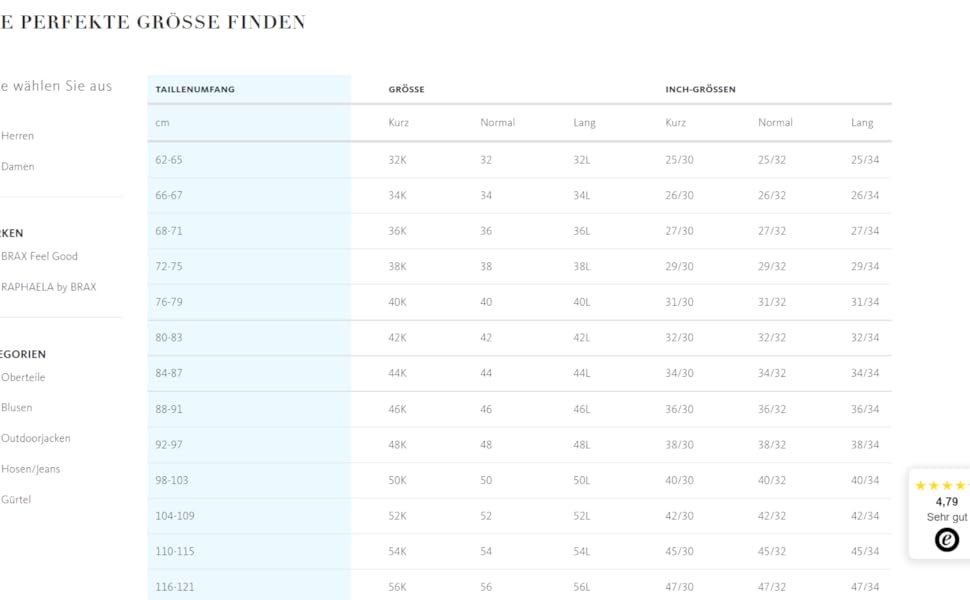The width and height of the screenshot is (970, 600).
Task: Click the Trusted Shops circular logo badge
Action: click(x=946, y=540)
